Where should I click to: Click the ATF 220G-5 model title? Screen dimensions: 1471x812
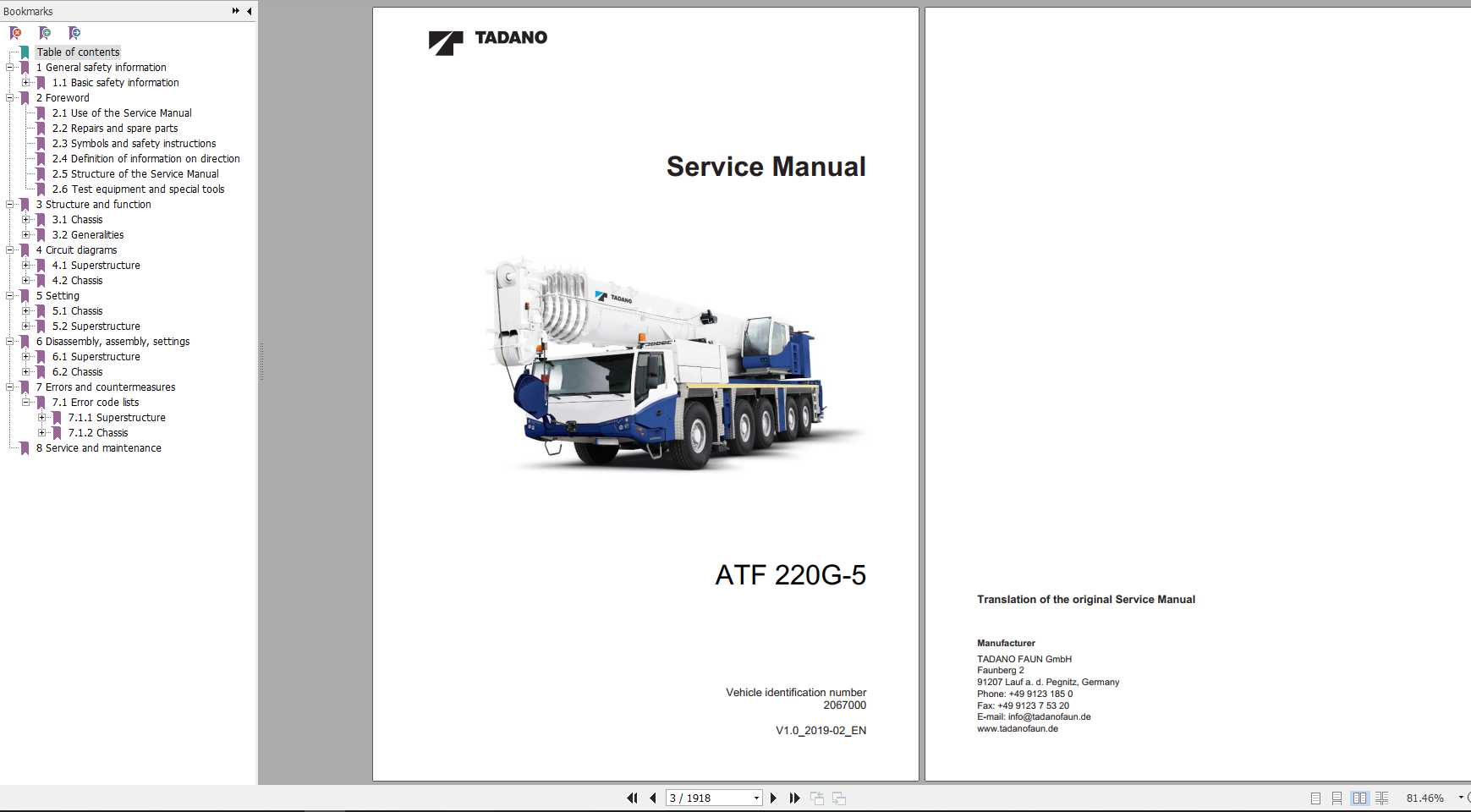coord(791,575)
